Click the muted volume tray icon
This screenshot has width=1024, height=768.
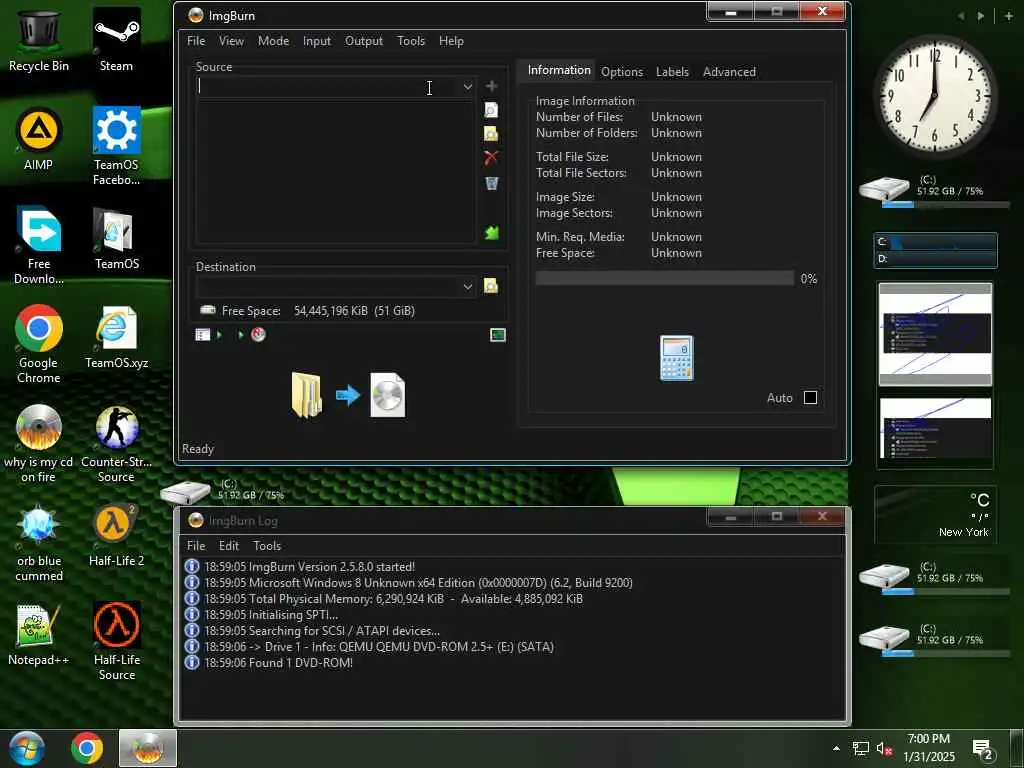point(884,748)
